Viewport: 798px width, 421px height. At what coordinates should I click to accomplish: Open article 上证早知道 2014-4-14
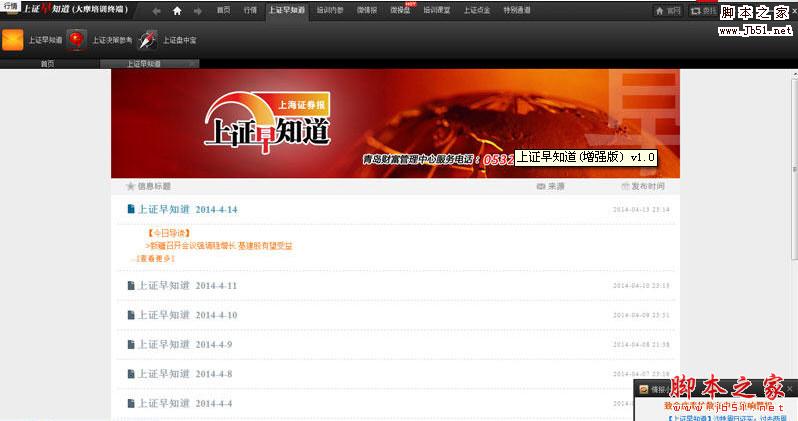click(188, 209)
